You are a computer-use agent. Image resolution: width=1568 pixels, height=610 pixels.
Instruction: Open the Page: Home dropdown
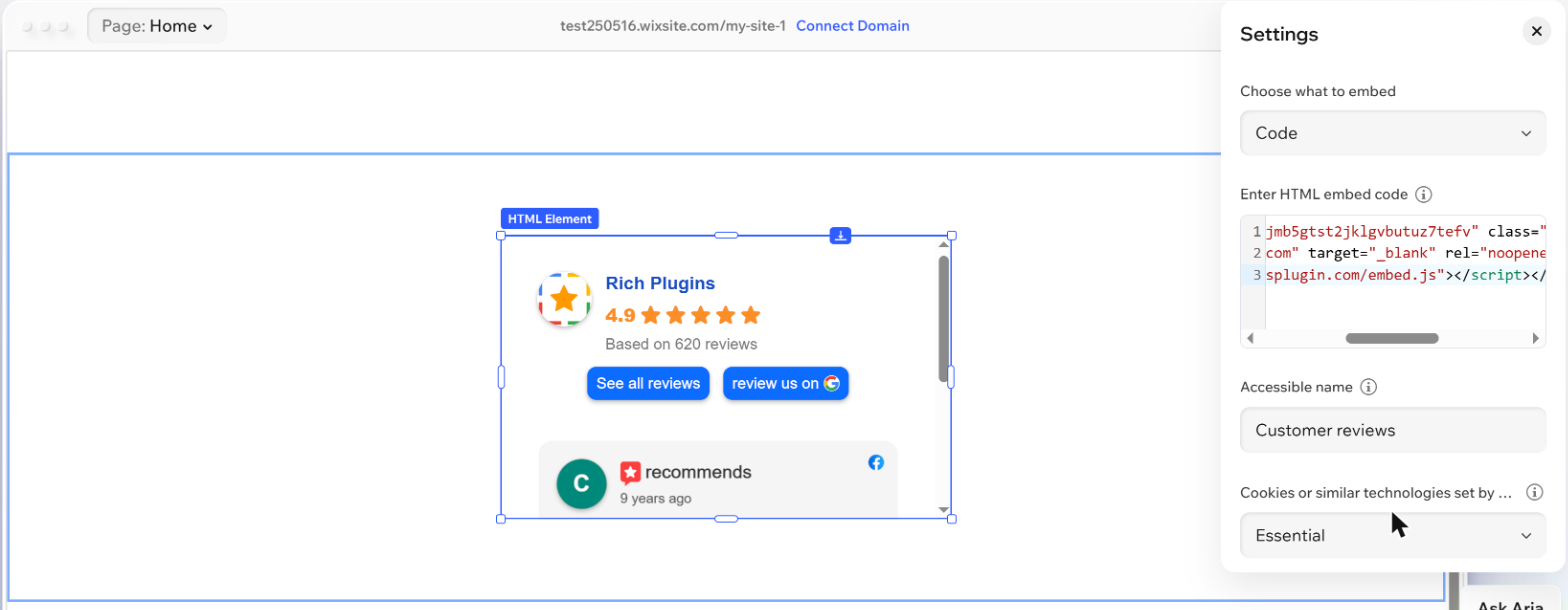click(x=157, y=26)
